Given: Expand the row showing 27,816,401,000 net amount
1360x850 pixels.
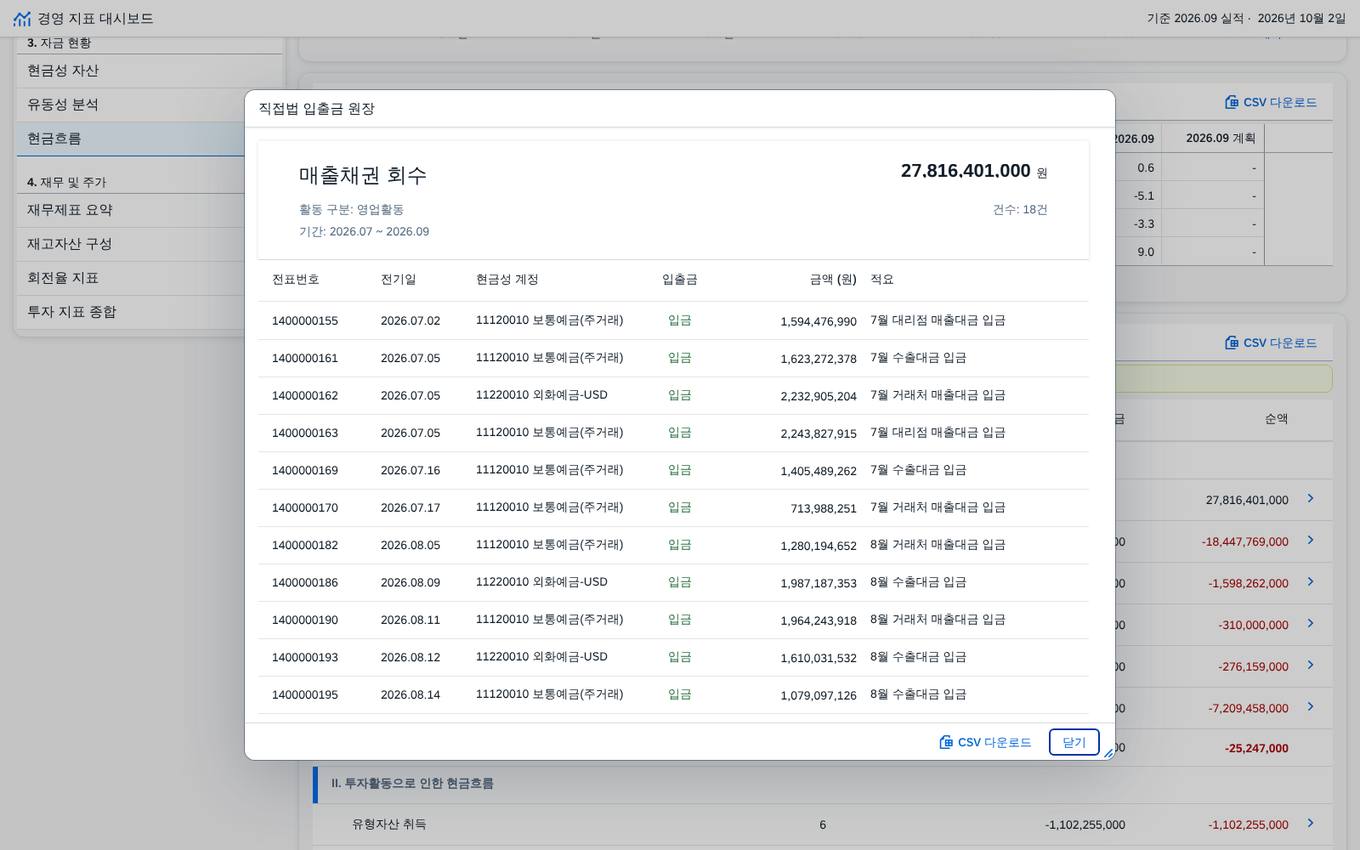Looking at the screenshot, I should 1310,498.
